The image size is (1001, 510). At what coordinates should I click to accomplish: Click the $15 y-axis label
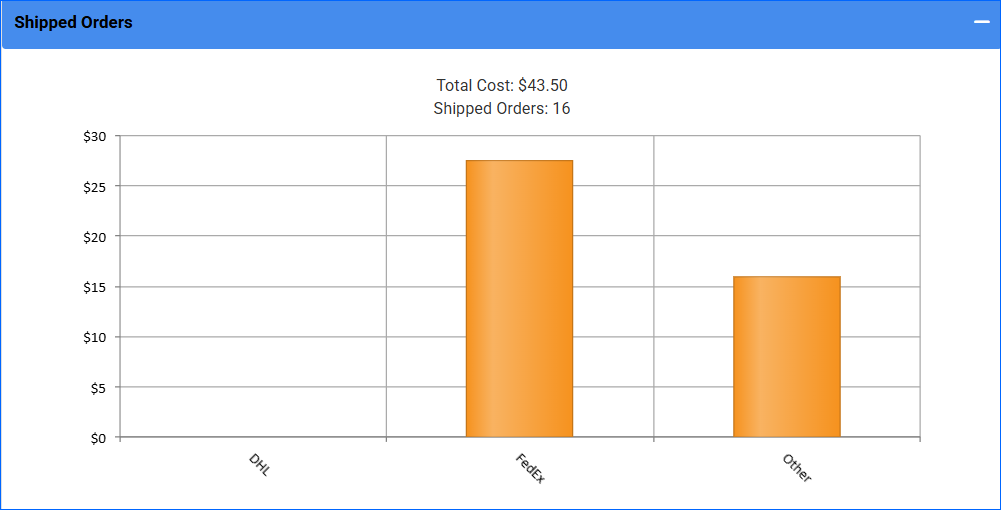coord(95,287)
